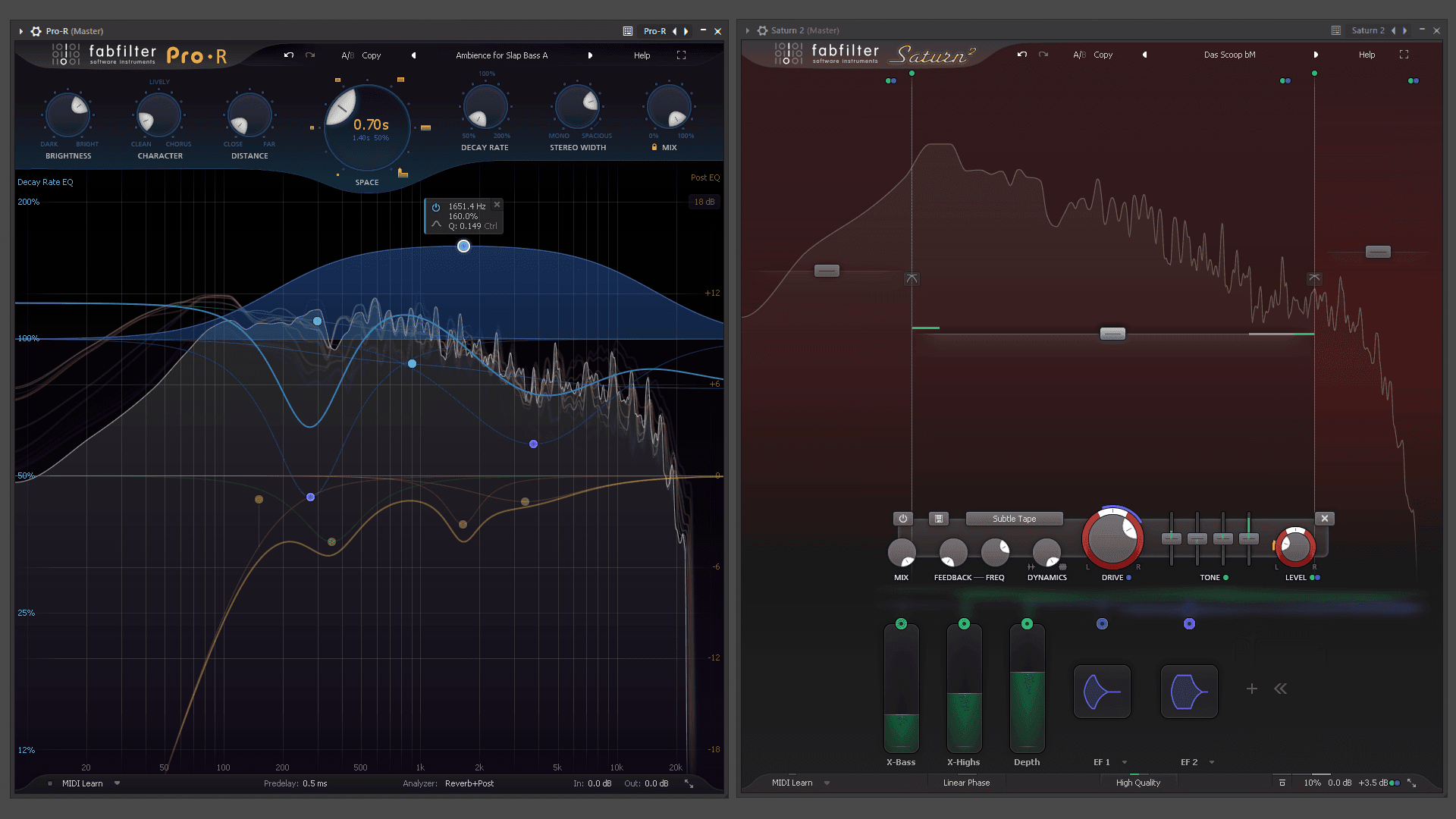Image resolution: width=1456 pixels, height=819 pixels.
Task: Enter full screen mode in Saturn 2
Action: [1404, 54]
